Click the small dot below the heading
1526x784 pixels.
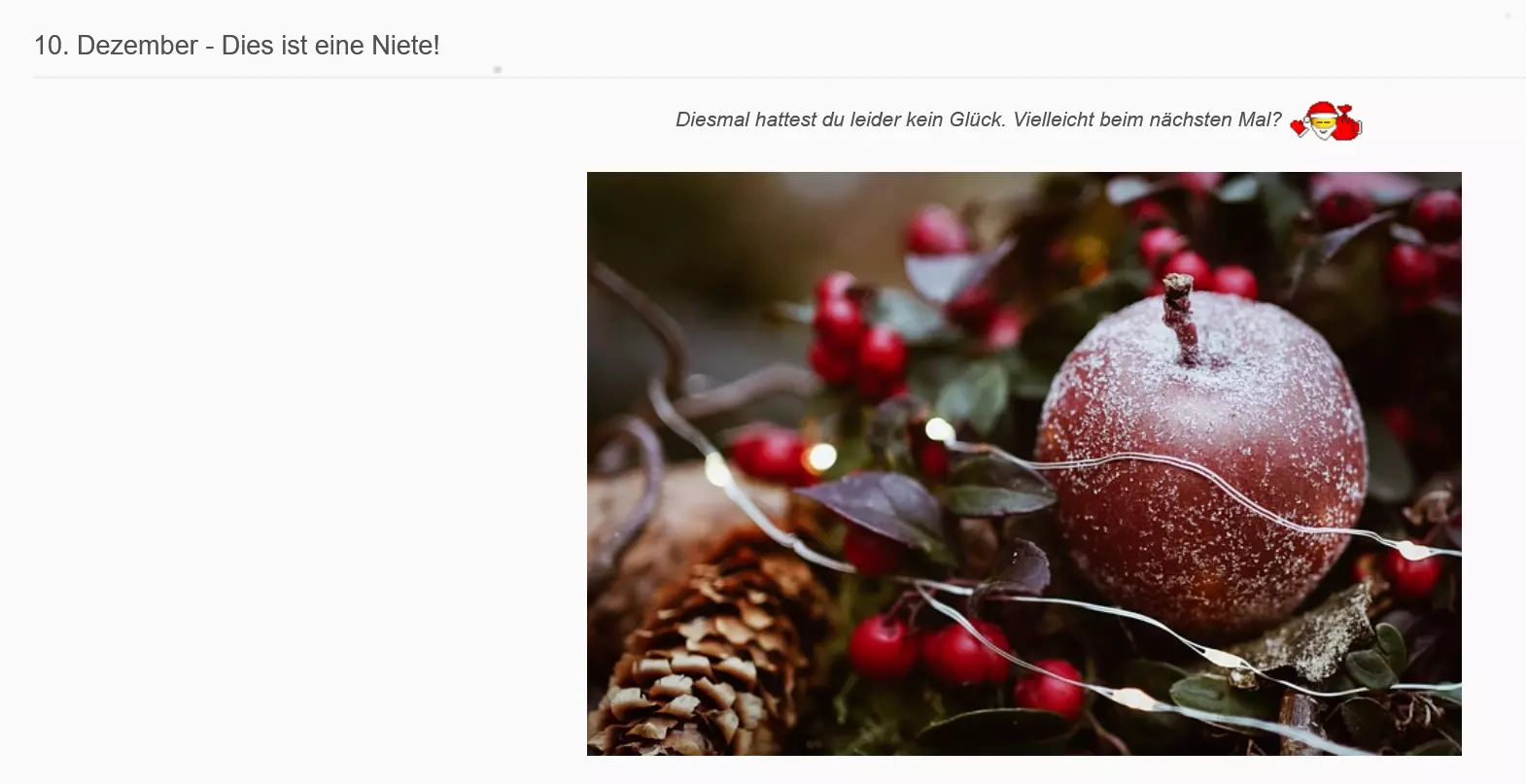pos(498,70)
